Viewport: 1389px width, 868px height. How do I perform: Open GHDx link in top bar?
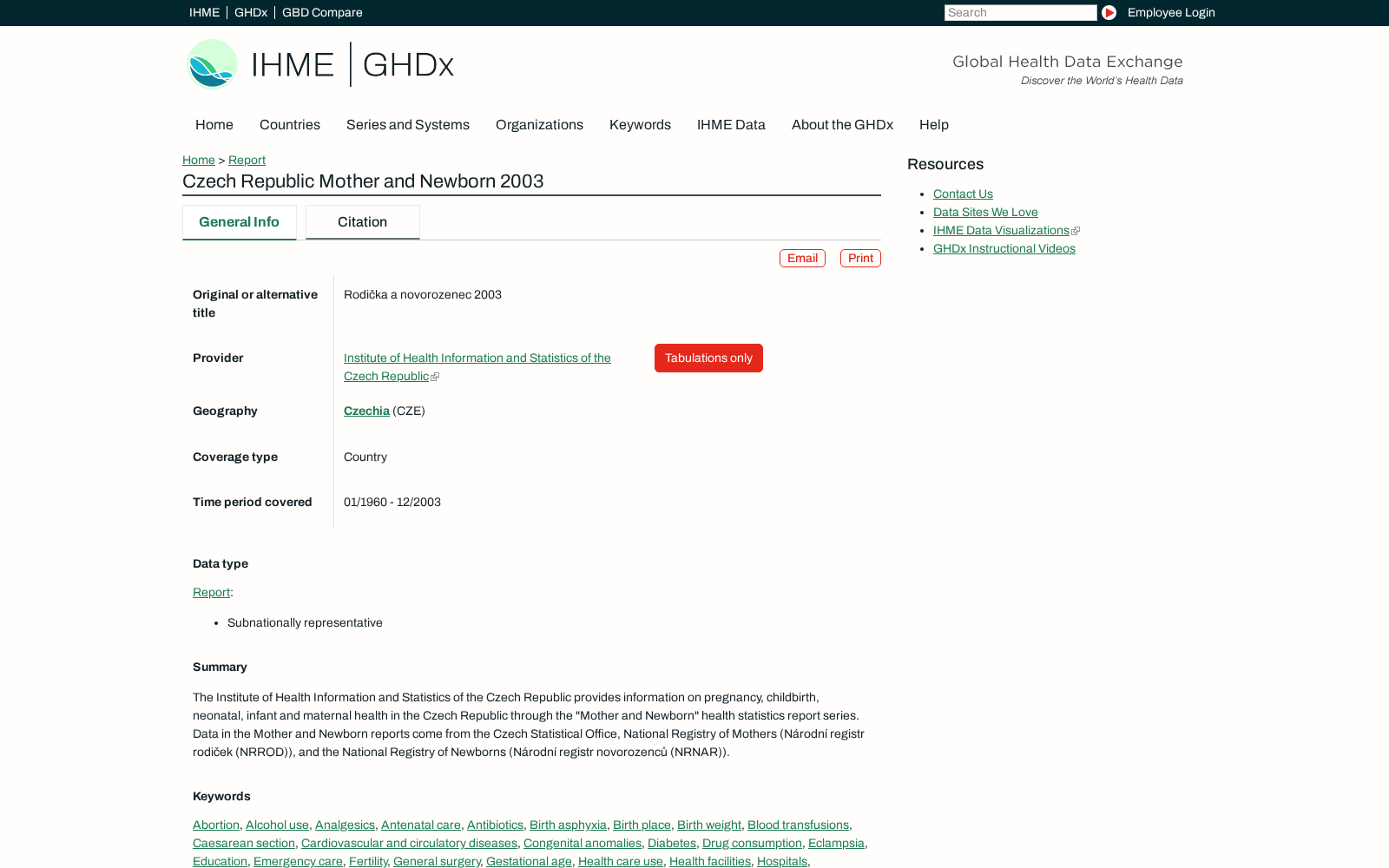[251, 12]
